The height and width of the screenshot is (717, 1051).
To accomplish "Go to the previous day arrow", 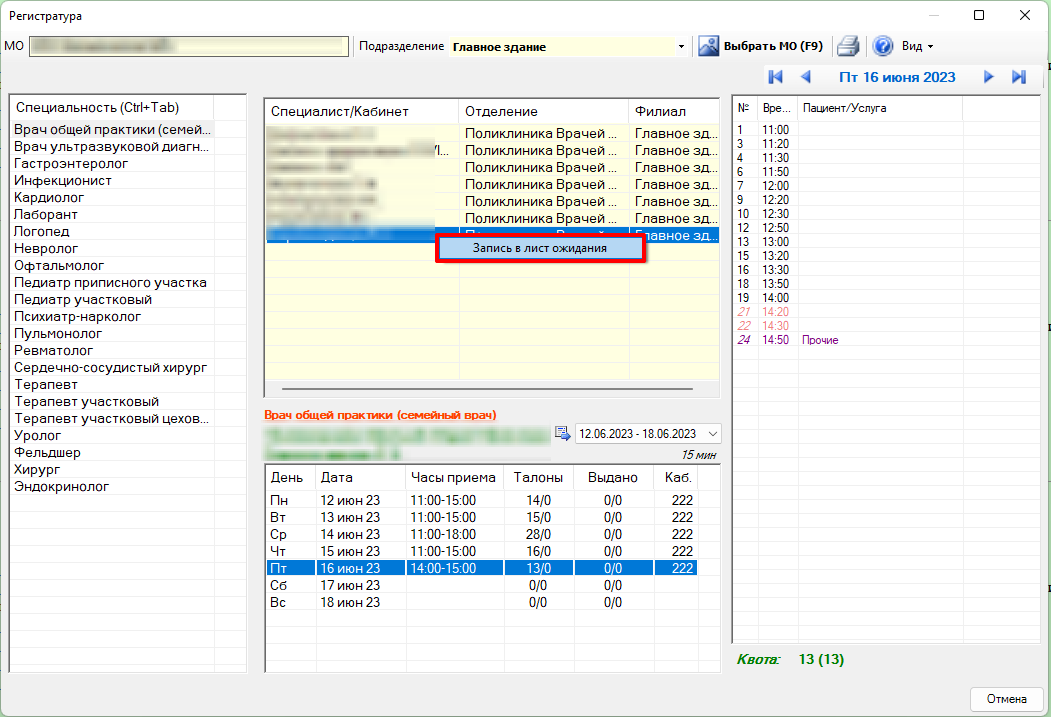I will click(806, 77).
